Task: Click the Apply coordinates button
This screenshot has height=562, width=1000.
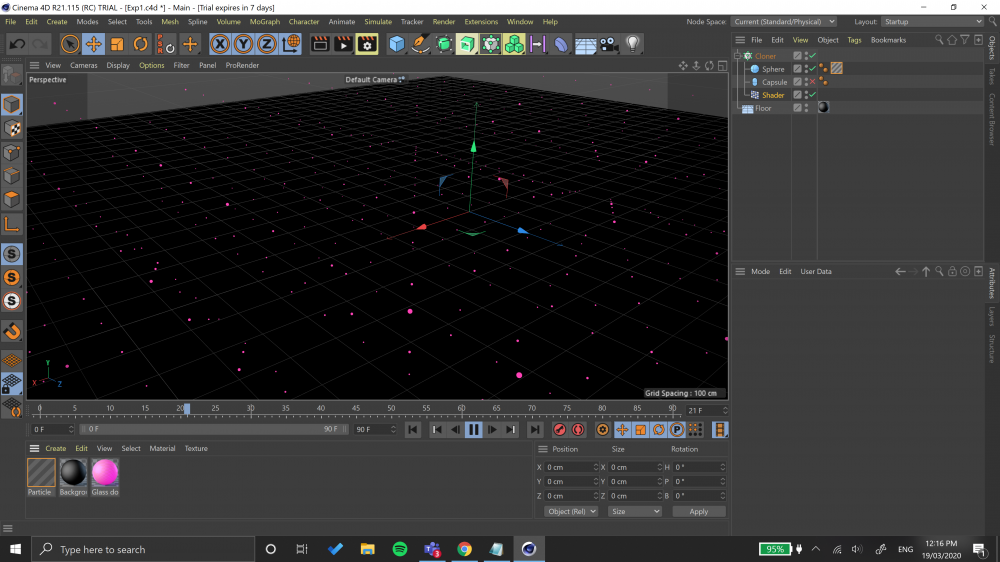Action: coord(698,512)
